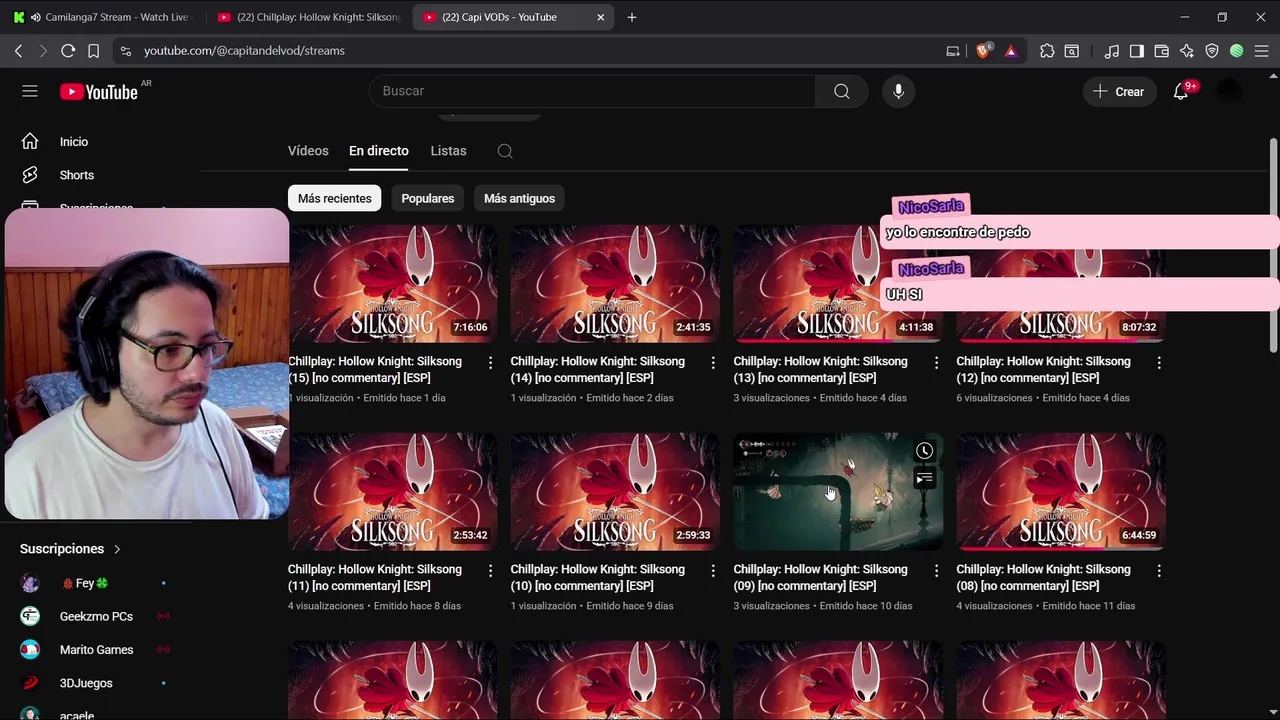Open the account avatar menu
This screenshot has height=720, width=1280.
pyautogui.click(x=1228, y=91)
